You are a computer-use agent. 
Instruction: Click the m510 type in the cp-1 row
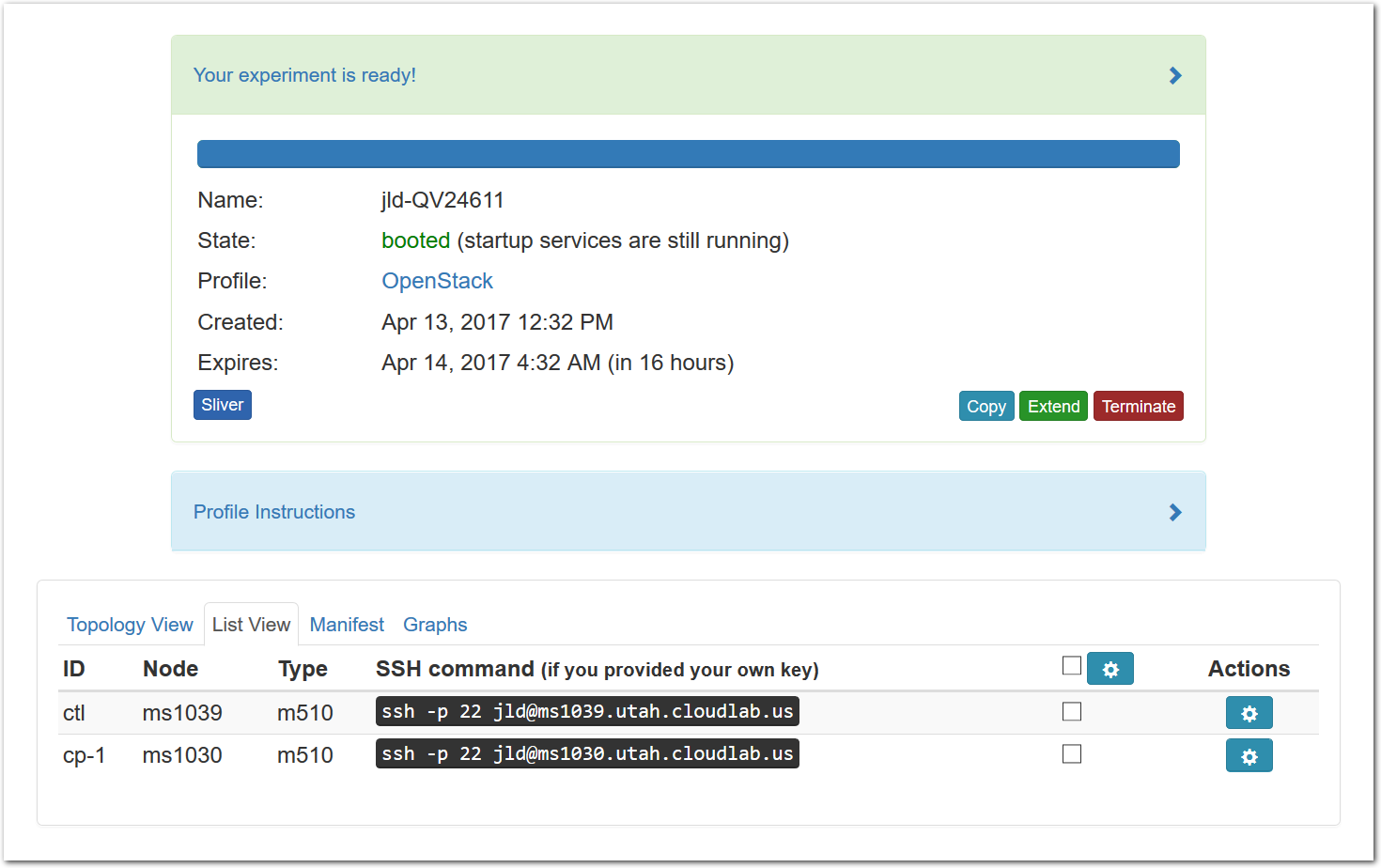(305, 755)
